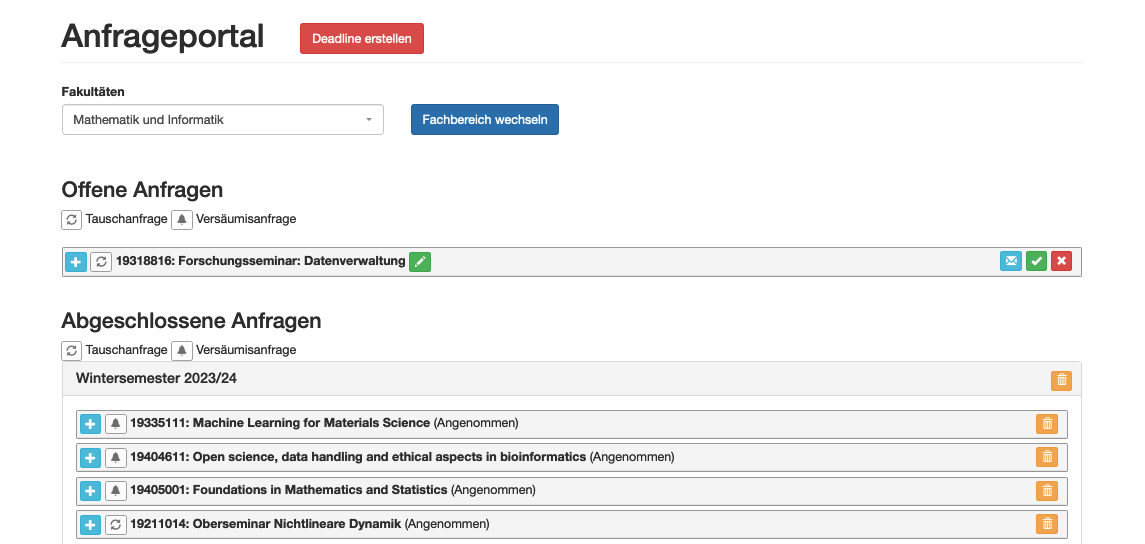Screen dimensions: 1145x544
Task: Click the swap icon on Oberseminar Nichtlineare Dynamik row
Action: [115, 524]
